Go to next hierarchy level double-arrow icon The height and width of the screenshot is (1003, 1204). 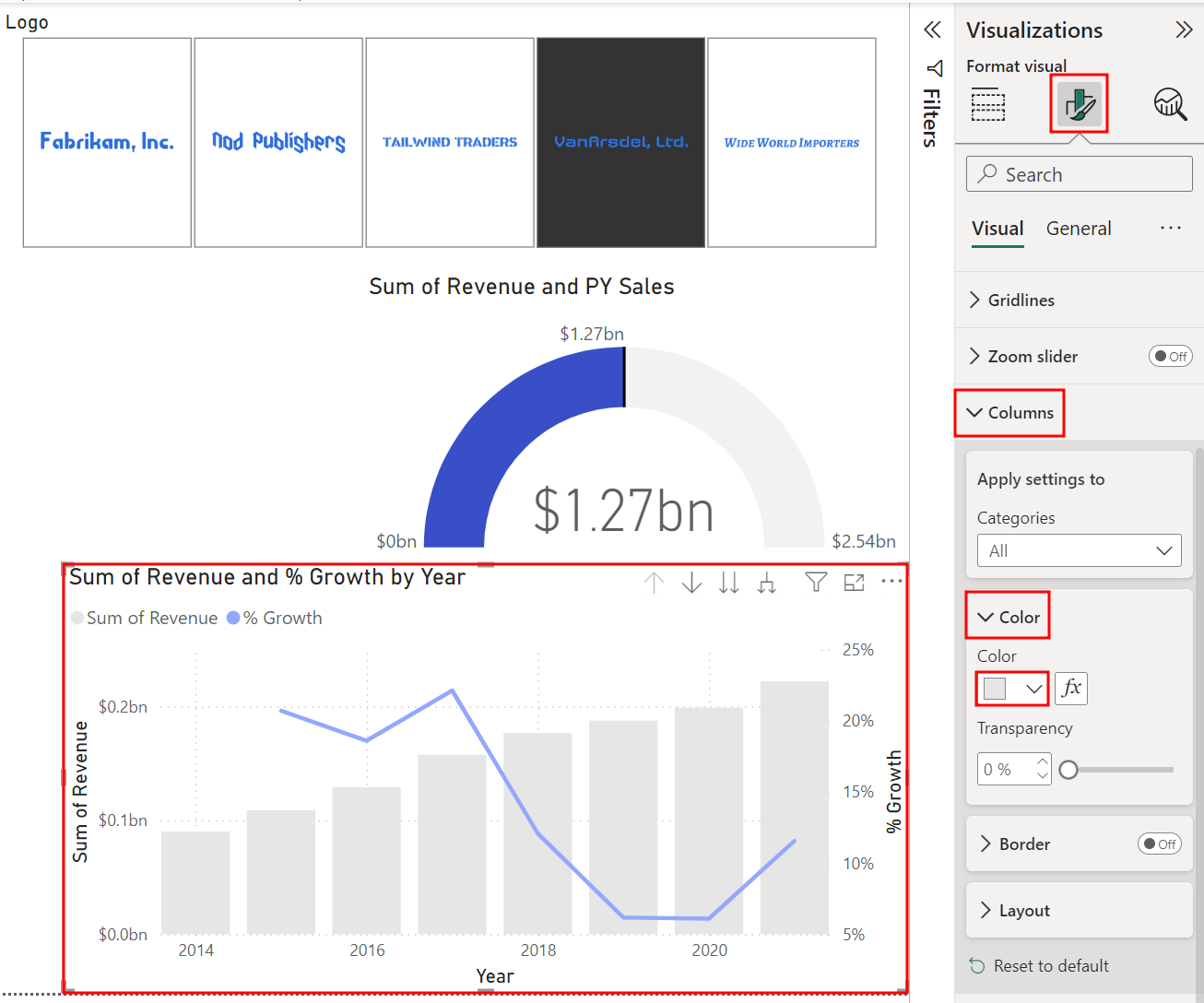pos(729,583)
